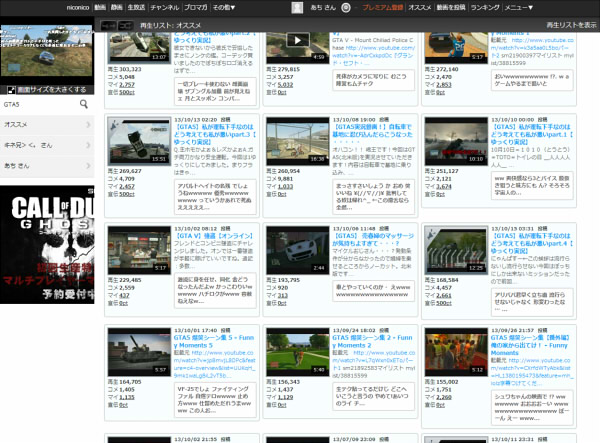The image size is (600, 443).
Task: Open the niconico home link
Action: [x=78, y=7]
